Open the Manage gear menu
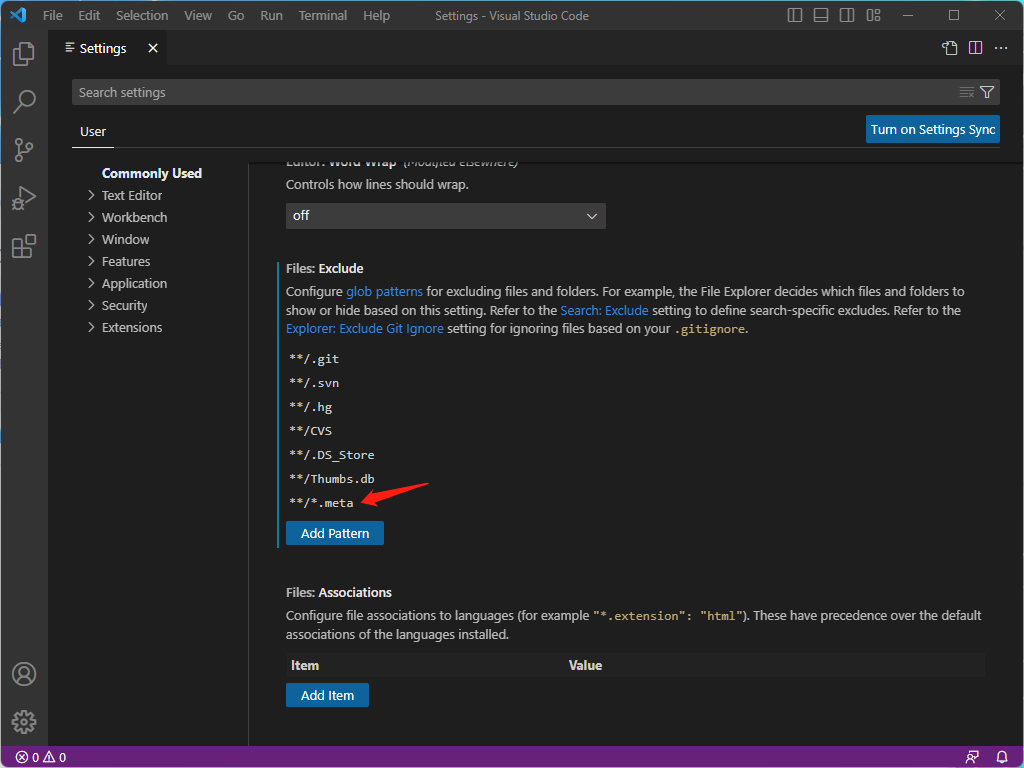Viewport: 1024px width, 768px height. pos(24,722)
